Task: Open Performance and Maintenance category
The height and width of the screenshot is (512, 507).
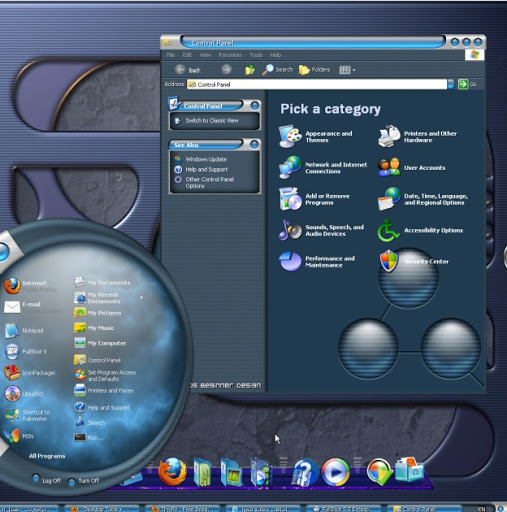Action: 317,261
